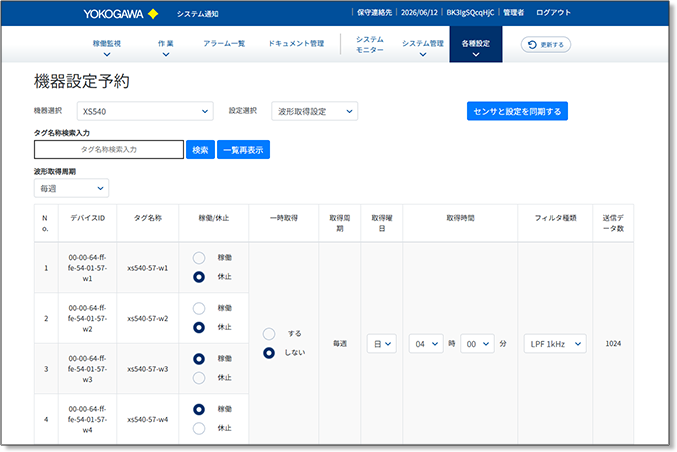Click the 1024 送信データ数 value
677x452 pixels.
613,344
